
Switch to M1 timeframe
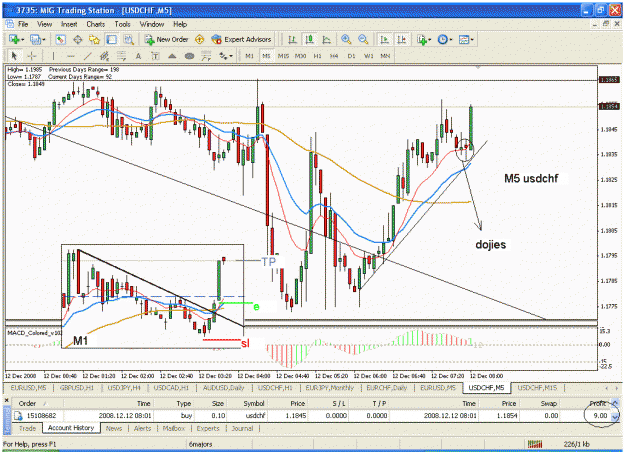pyautogui.click(x=250, y=56)
